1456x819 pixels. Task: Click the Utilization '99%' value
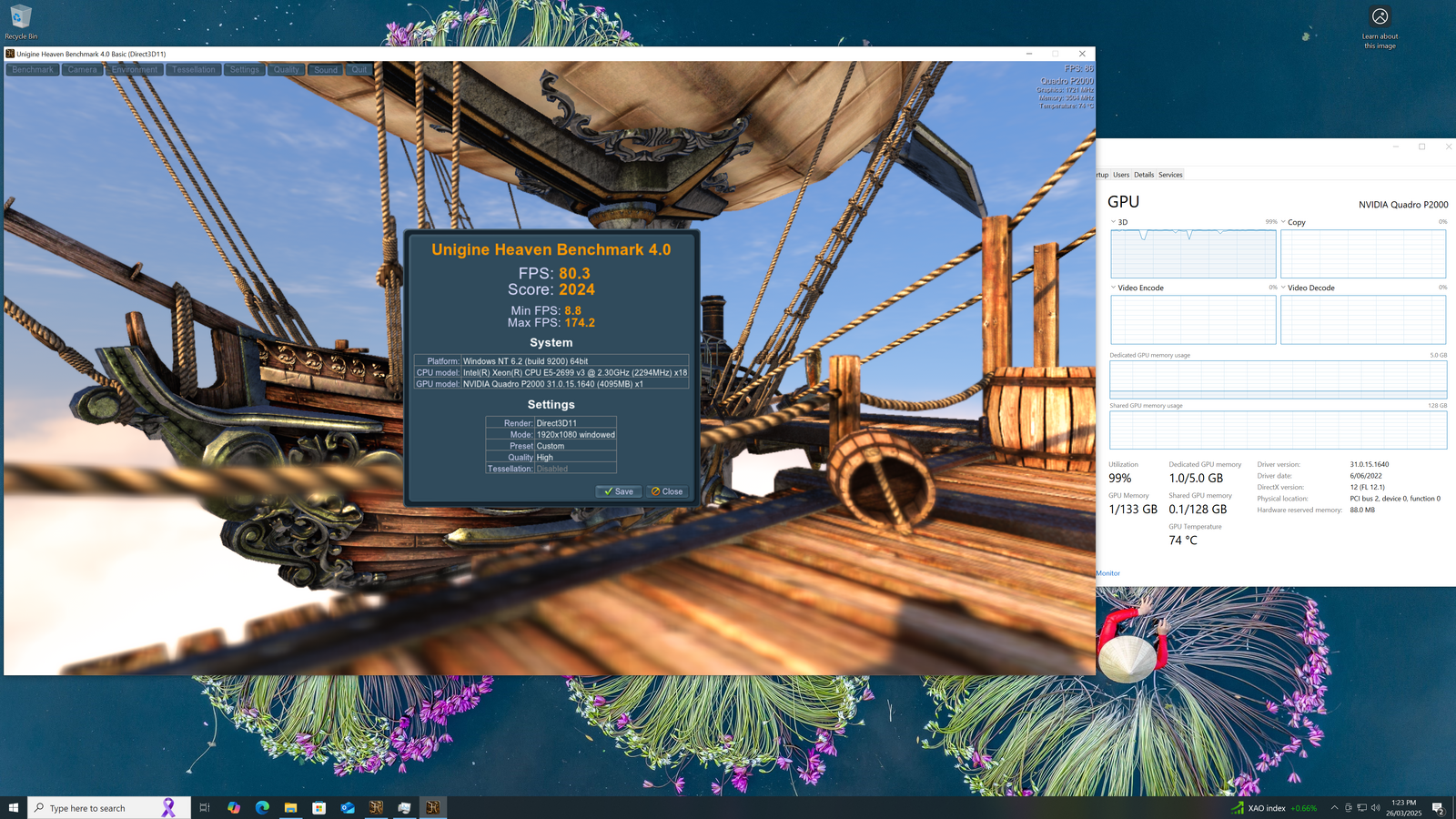pyautogui.click(x=1120, y=479)
